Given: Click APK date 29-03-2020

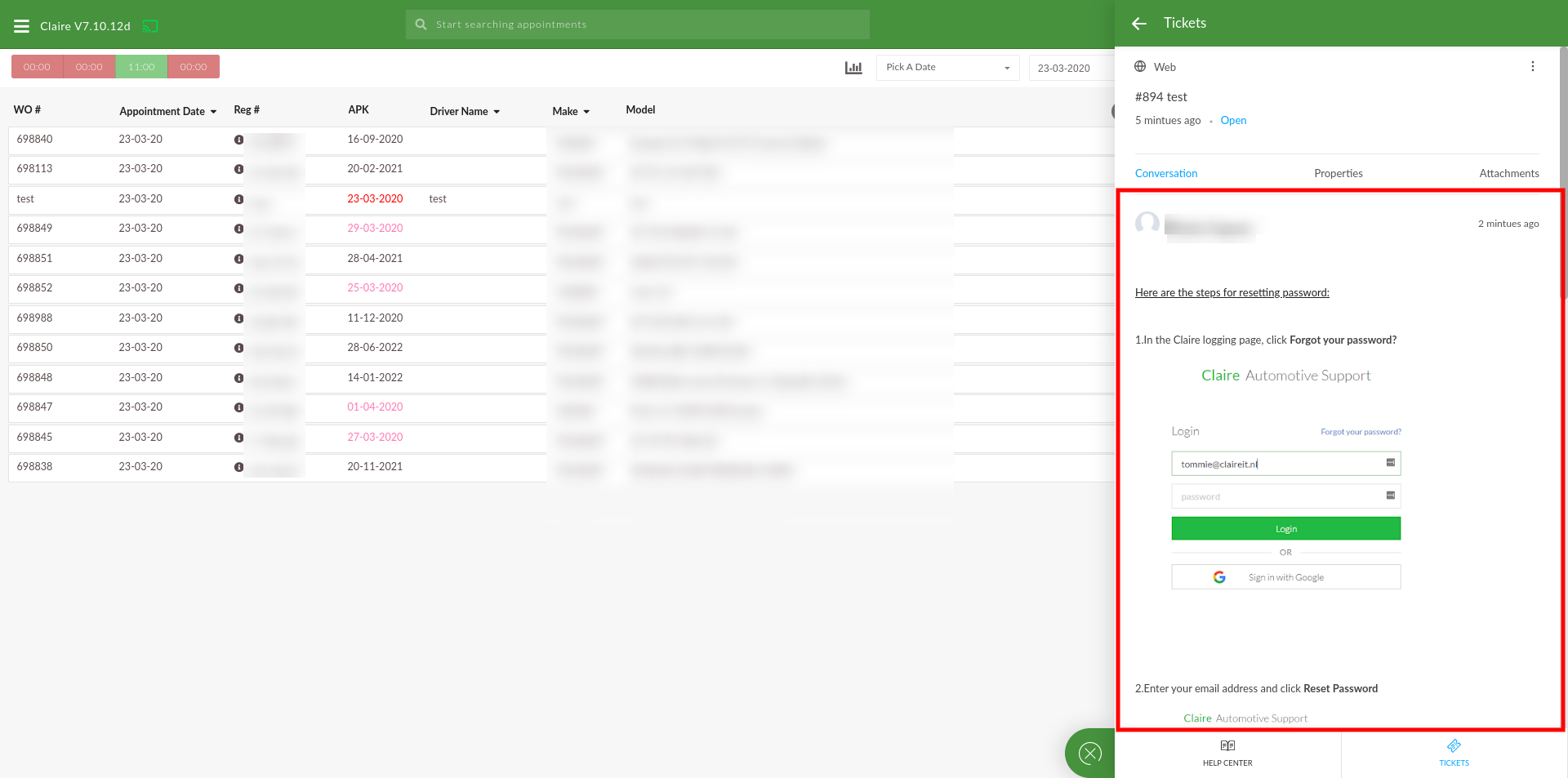Looking at the screenshot, I should pyautogui.click(x=375, y=228).
